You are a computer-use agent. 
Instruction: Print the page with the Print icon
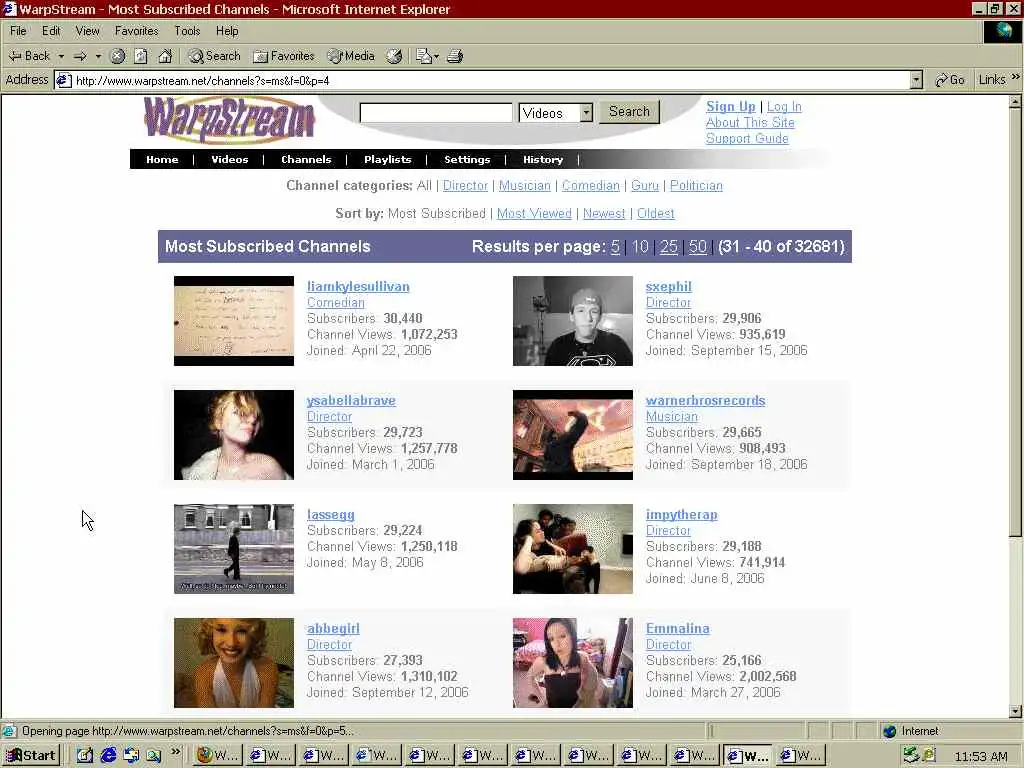click(x=455, y=56)
